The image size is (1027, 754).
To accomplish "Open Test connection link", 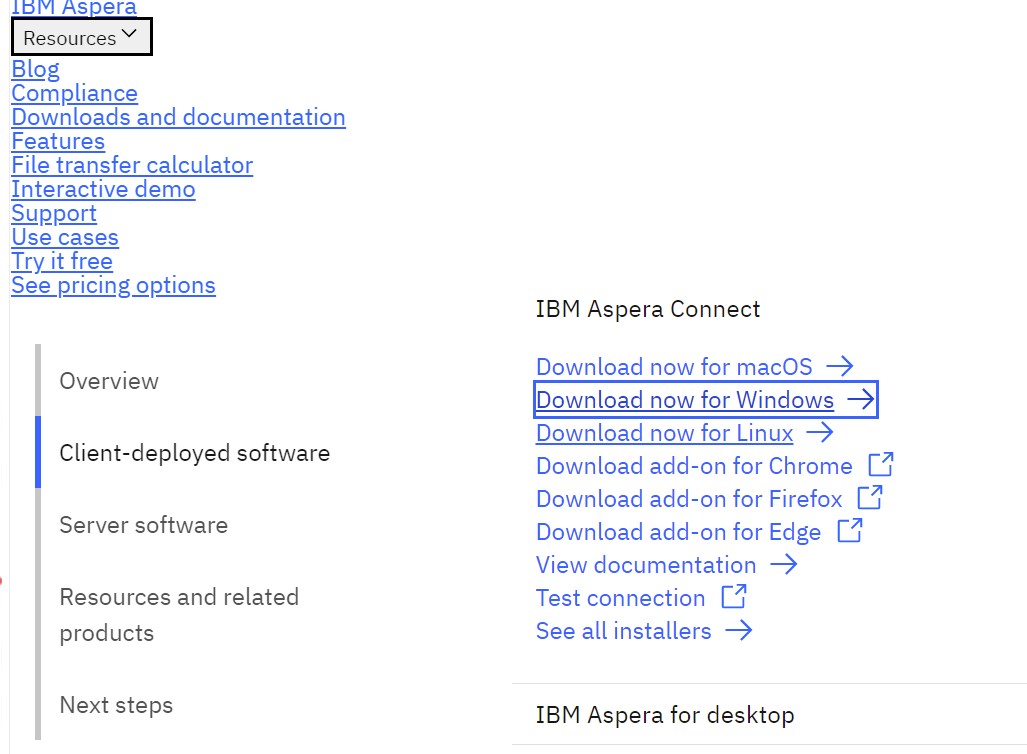I will coord(620,597).
